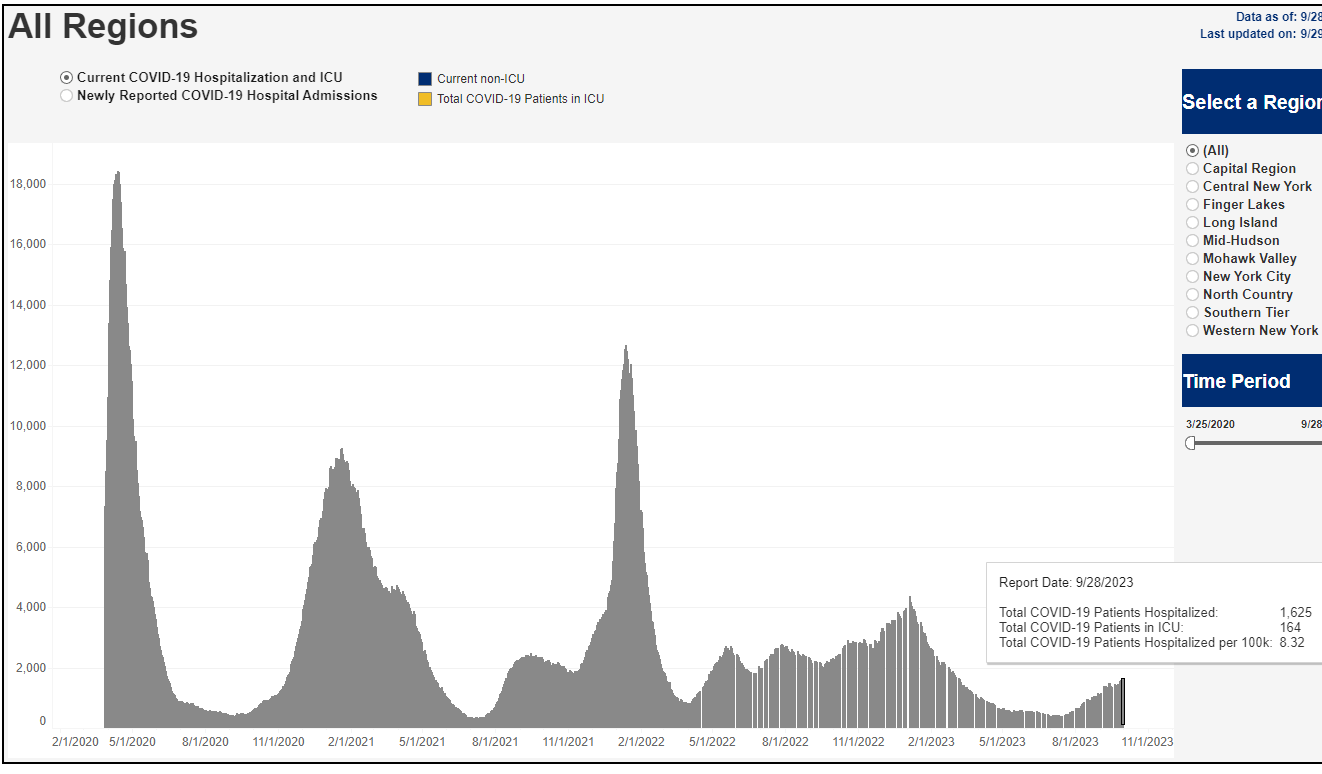1322x774 pixels.
Task: Select the (All) regions radio button
Action: (1192, 151)
